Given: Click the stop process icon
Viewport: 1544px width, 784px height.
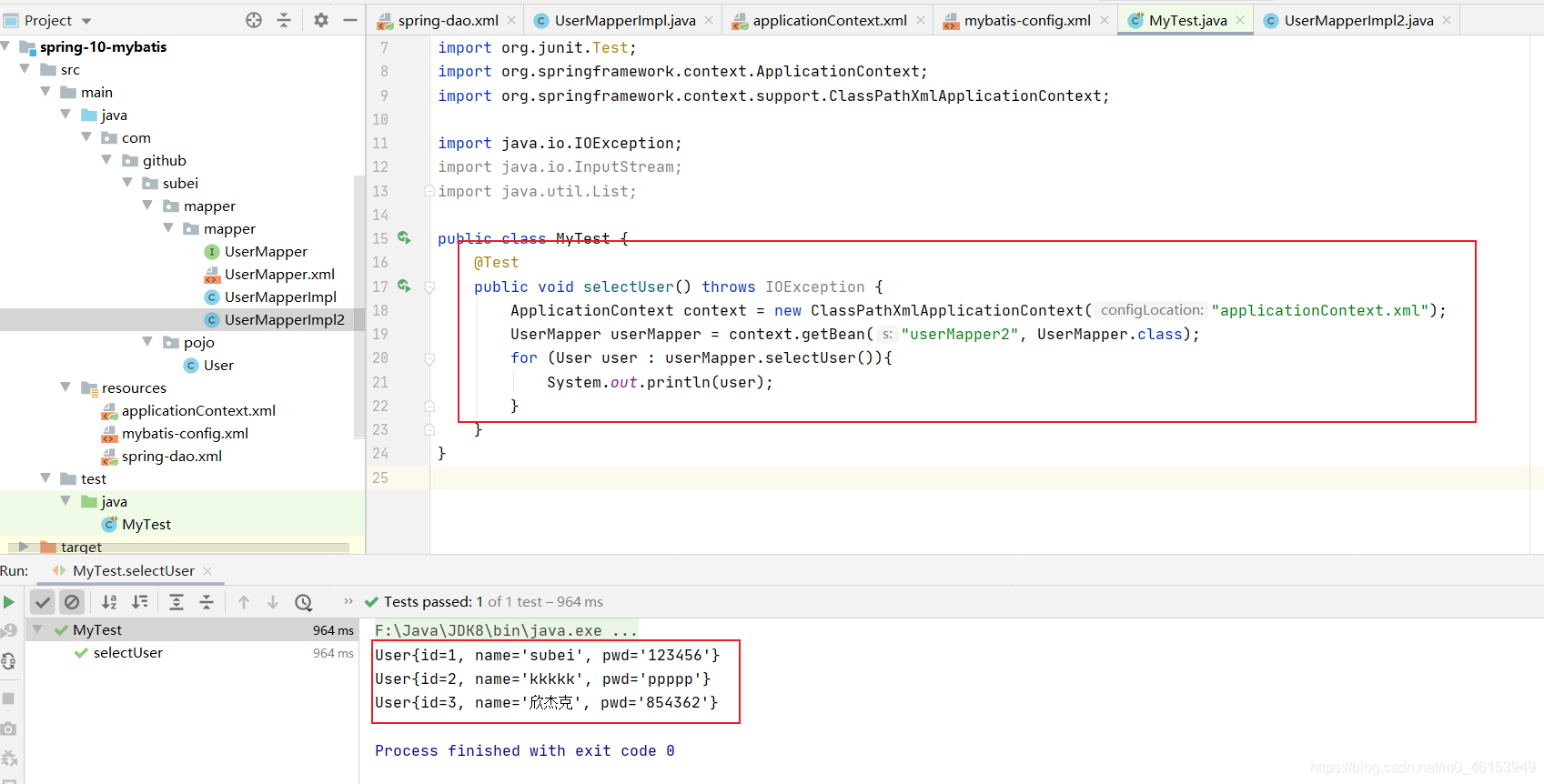Looking at the screenshot, I should tap(8, 699).
